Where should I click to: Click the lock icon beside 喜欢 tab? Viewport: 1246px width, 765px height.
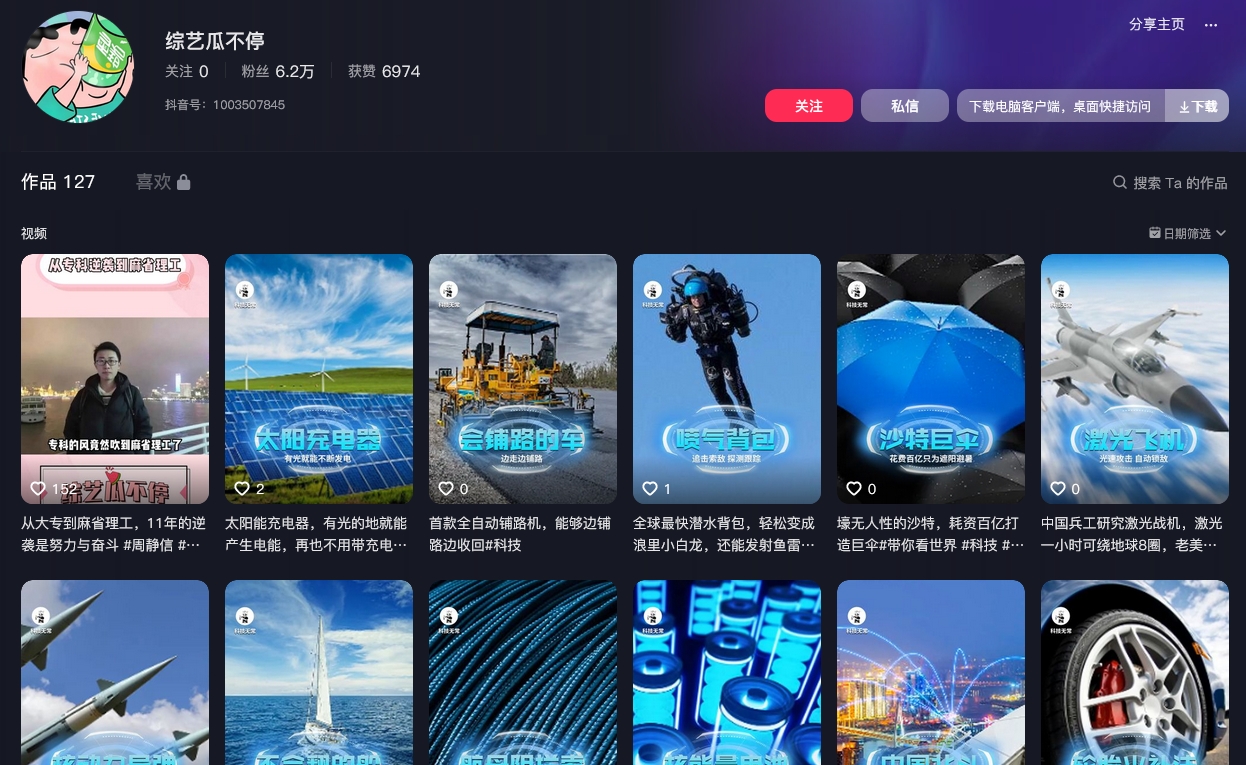(x=183, y=182)
